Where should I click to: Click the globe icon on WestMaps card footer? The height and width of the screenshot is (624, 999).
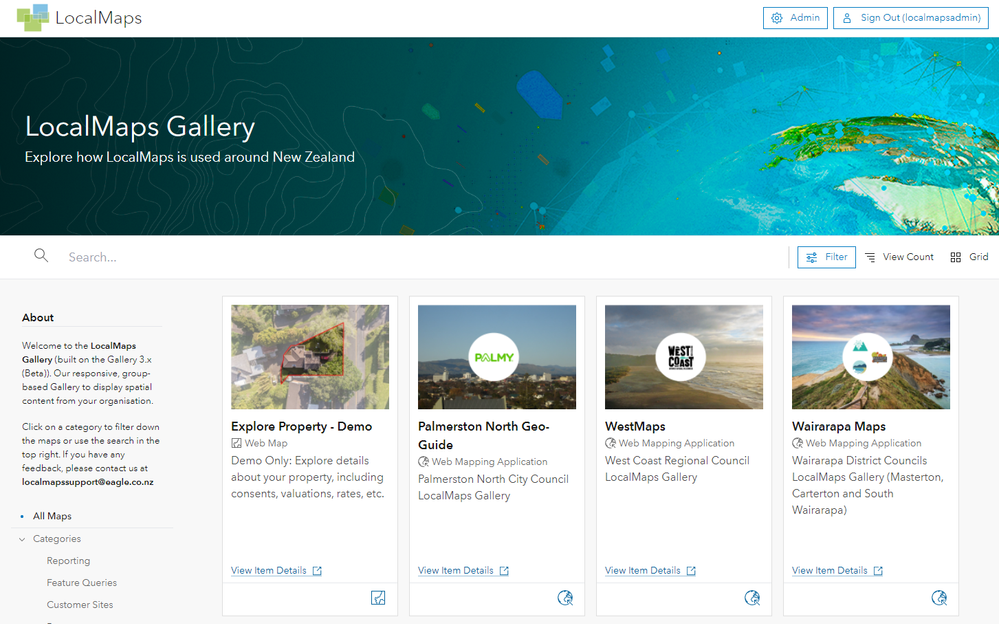pos(752,598)
